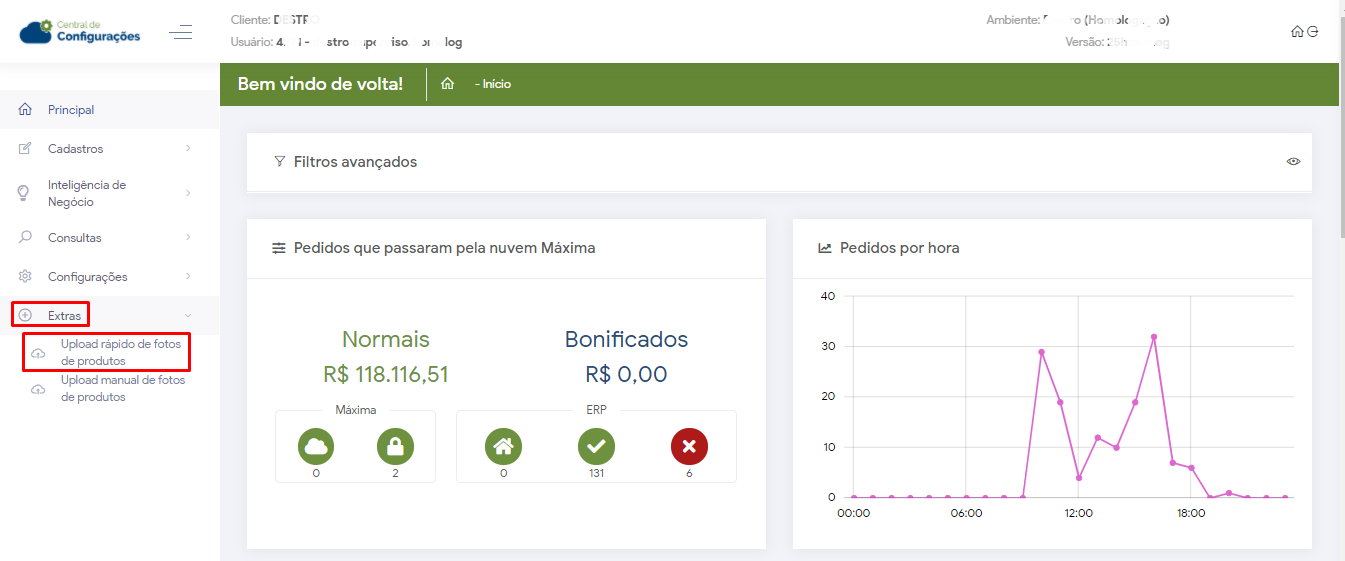Screen dimensions: 1345x561
Task: Click the green house icon under ERP
Action: pyautogui.click(x=504, y=446)
